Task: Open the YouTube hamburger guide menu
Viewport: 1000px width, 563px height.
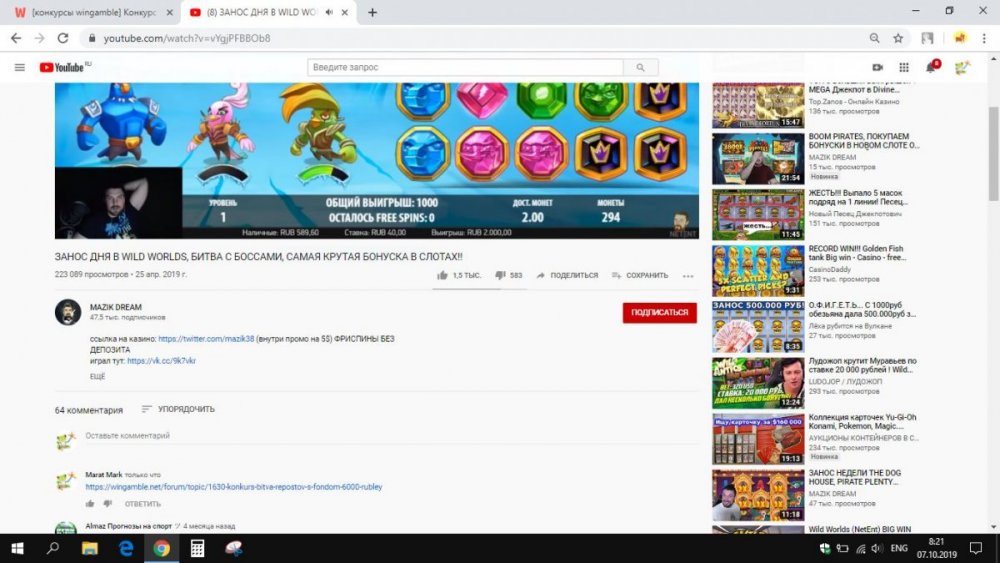Action: point(19,67)
